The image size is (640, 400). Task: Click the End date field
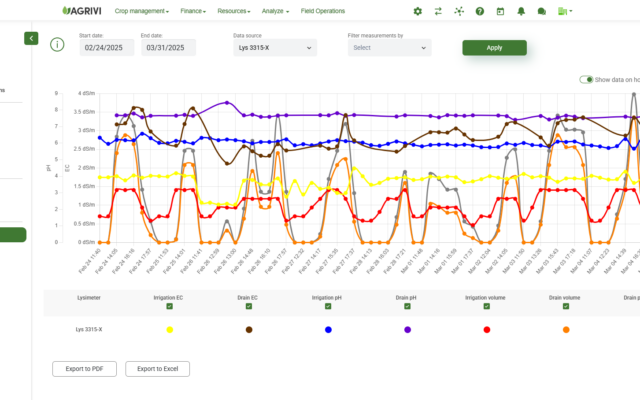[168, 48]
